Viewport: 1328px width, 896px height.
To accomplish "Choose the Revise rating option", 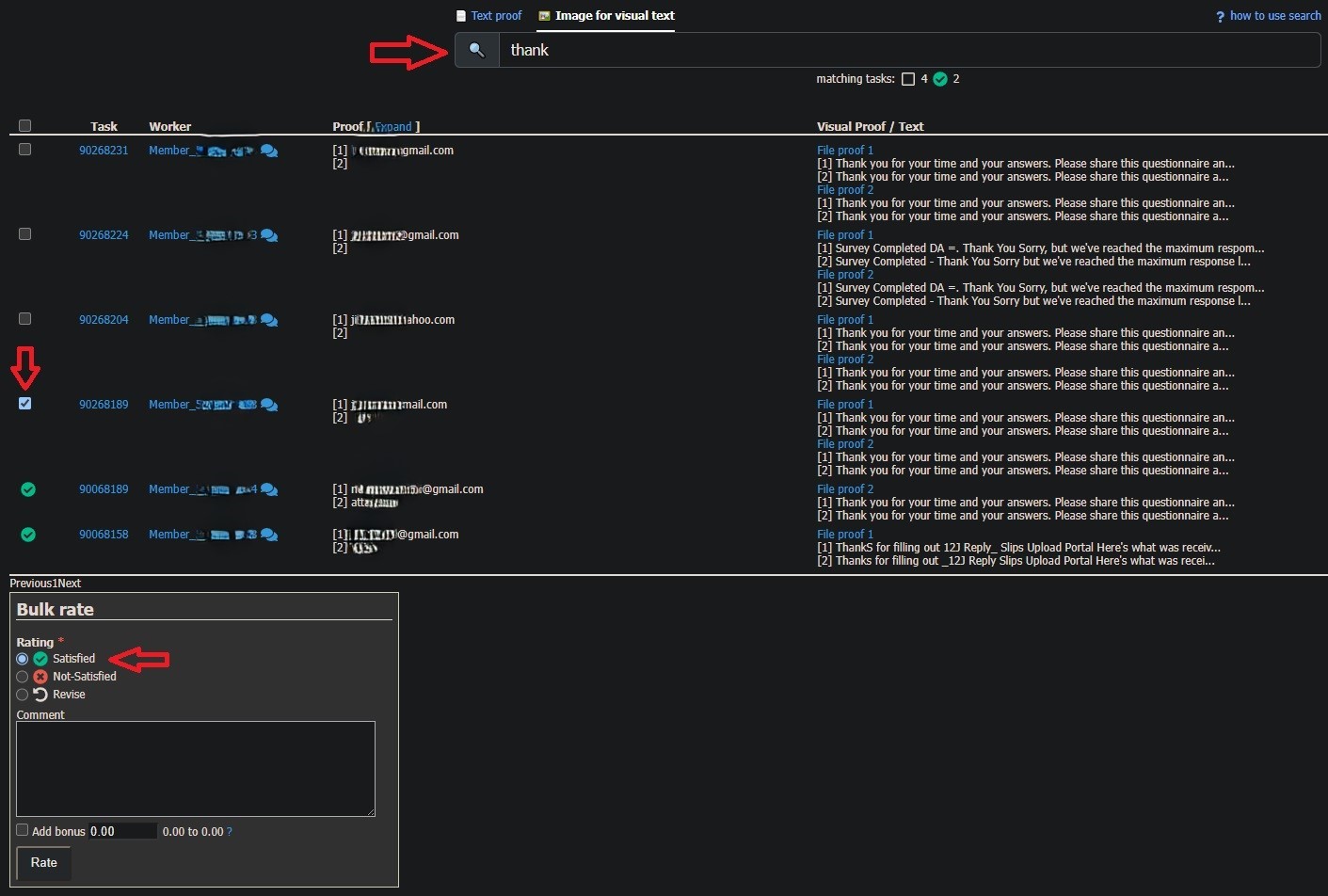I will click(x=23, y=695).
